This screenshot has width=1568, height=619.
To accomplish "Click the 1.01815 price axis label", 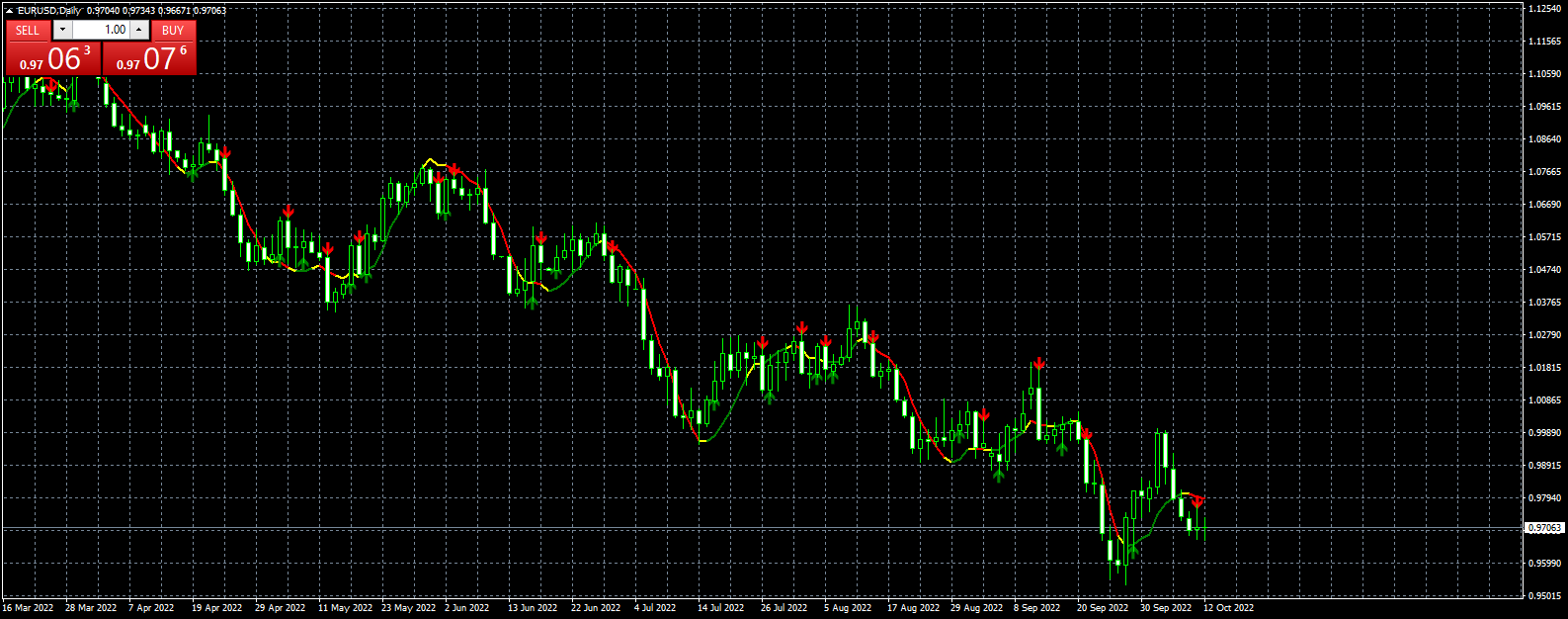I will 1544,368.
